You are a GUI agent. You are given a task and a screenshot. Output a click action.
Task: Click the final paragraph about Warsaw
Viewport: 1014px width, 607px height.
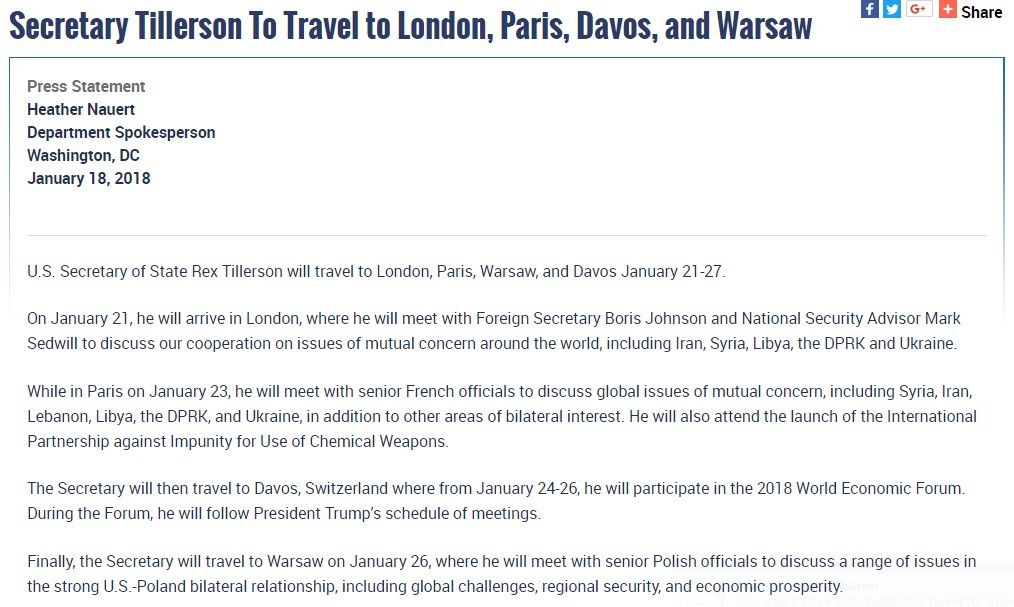pos(501,574)
